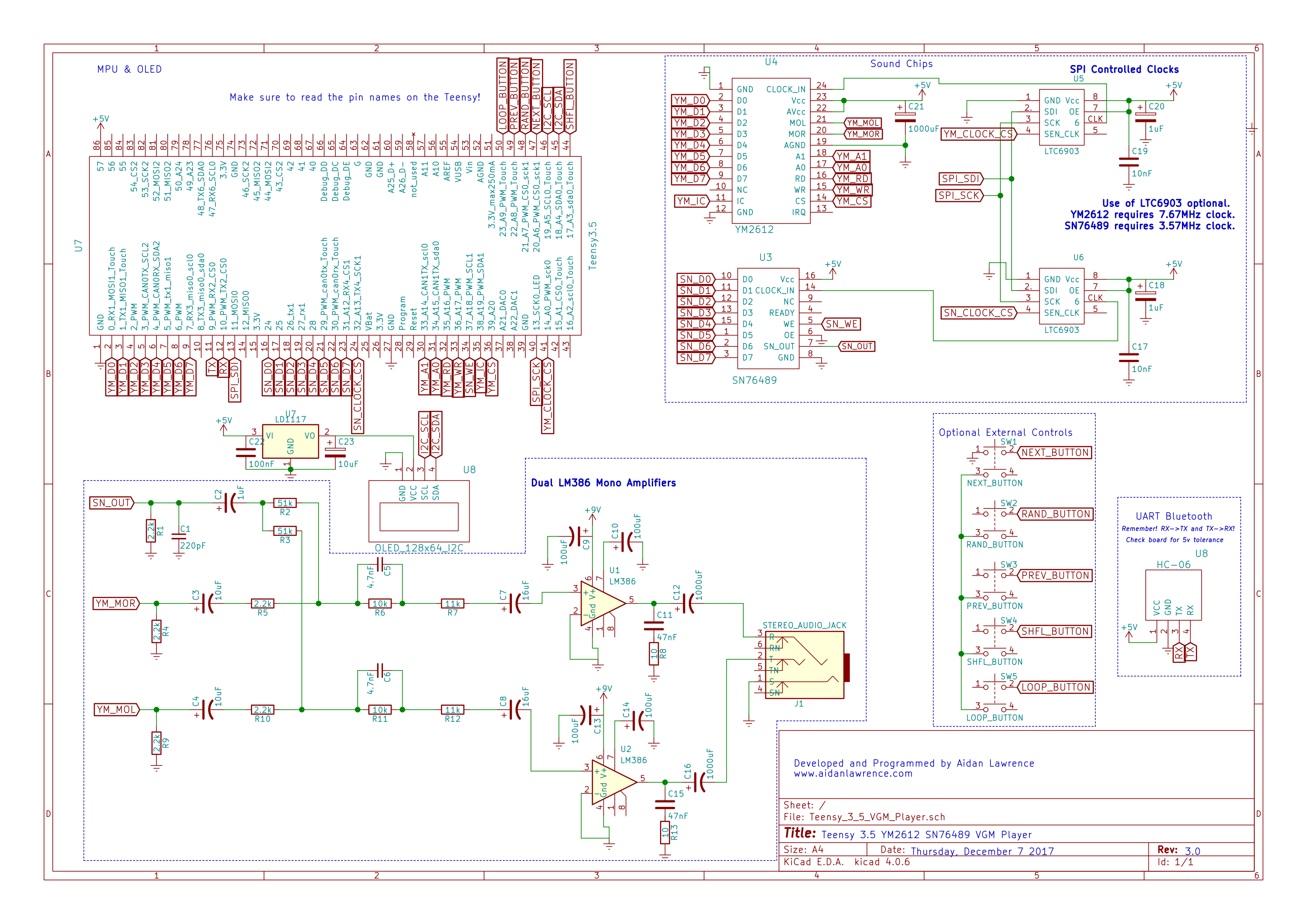
Task: Open the www.aidanlawrence.com link
Action: click(853, 774)
